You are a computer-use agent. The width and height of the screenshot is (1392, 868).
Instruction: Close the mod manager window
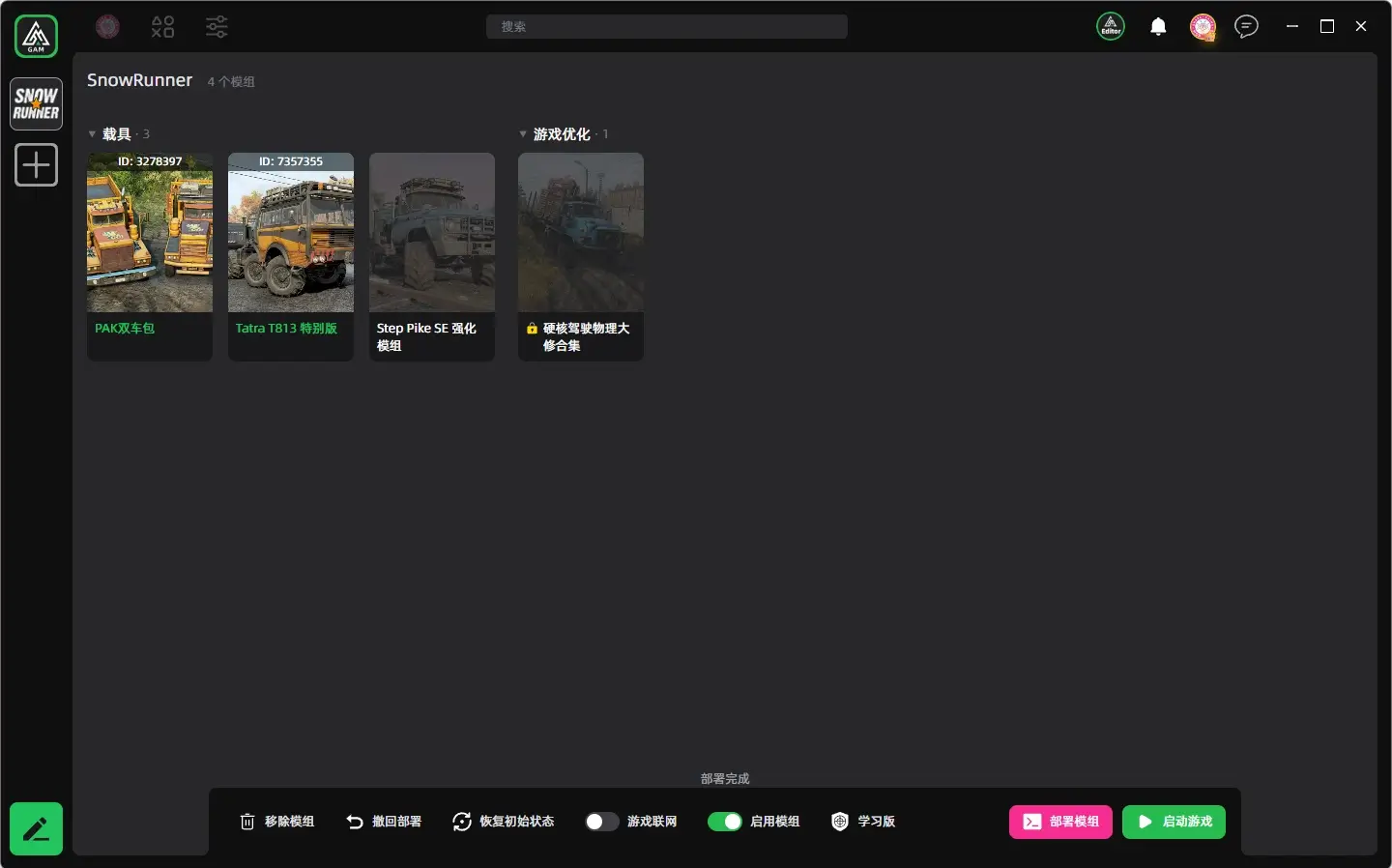tap(1361, 27)
